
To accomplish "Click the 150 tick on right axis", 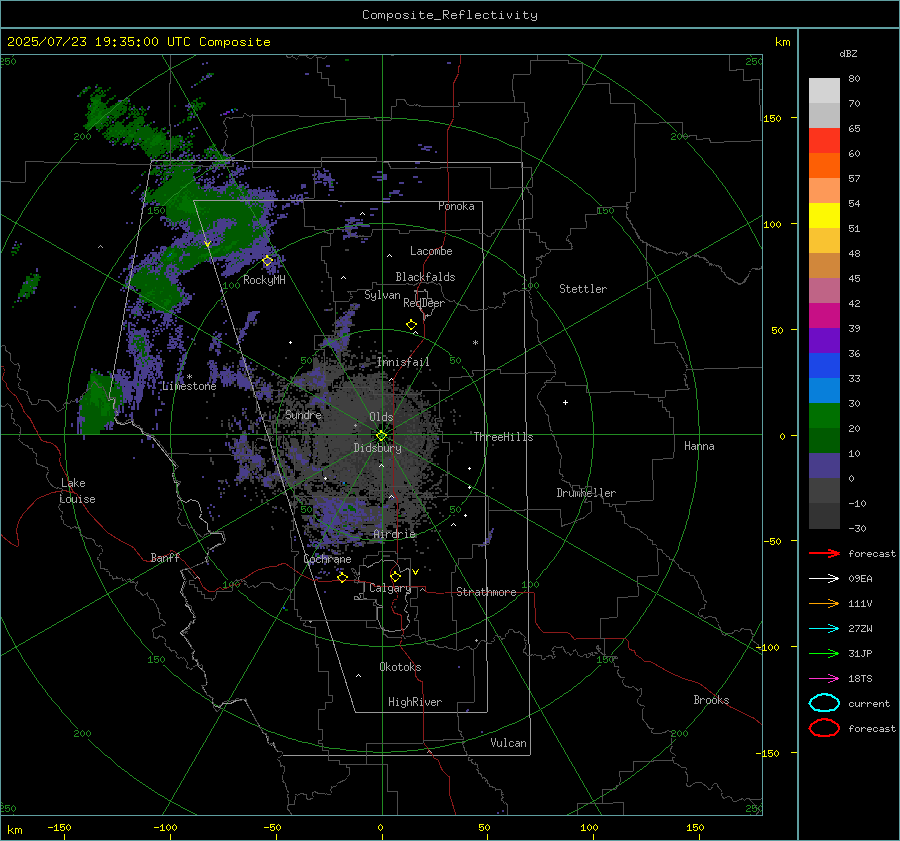I will point(773,118).
